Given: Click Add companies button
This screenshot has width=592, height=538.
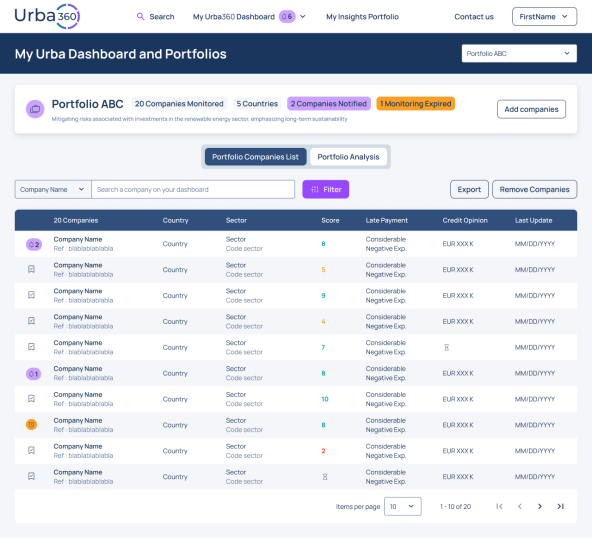Looking at the screenshot, I should click(531, 109).
